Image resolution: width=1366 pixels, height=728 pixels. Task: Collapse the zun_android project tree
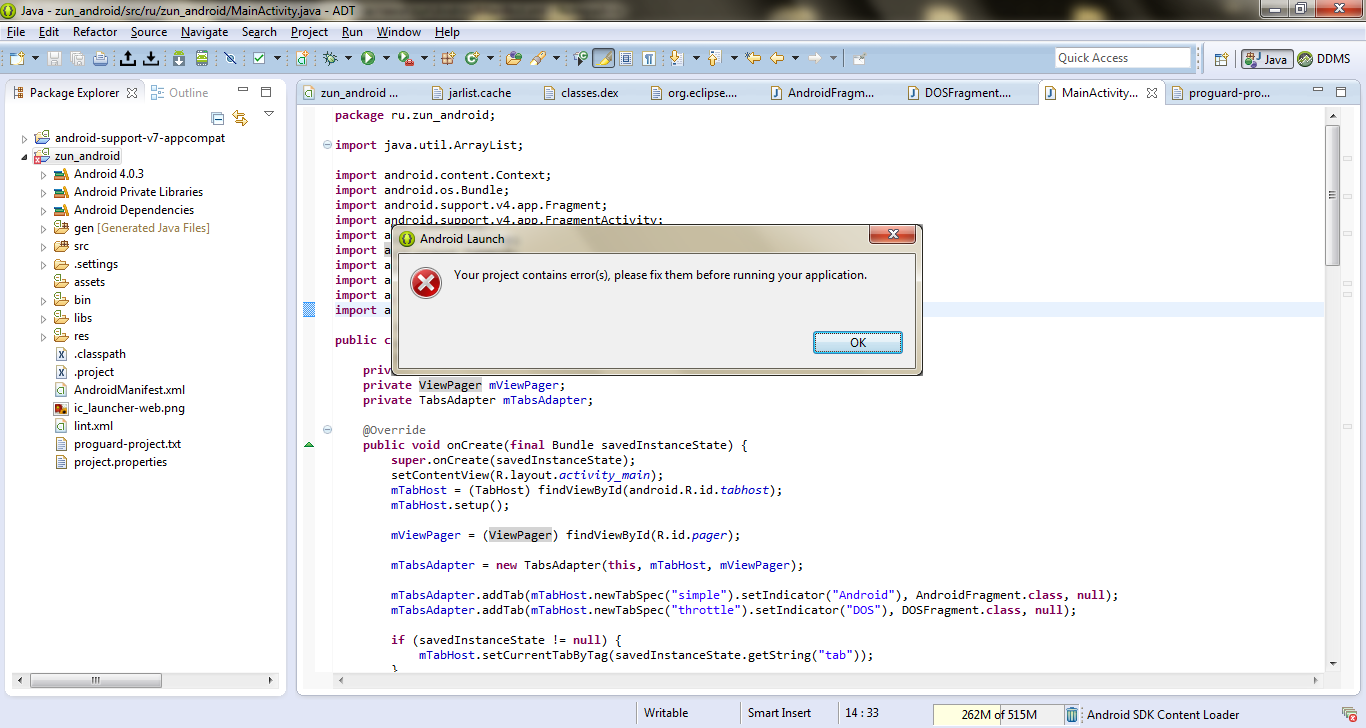coord(25,156)
